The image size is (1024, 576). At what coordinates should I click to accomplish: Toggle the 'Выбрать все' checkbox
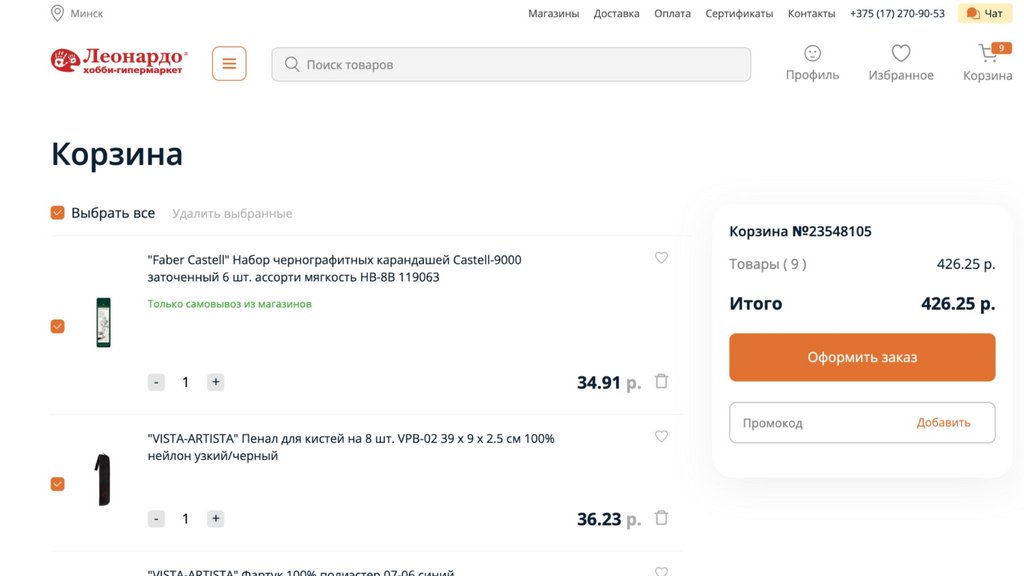point(58,213)
